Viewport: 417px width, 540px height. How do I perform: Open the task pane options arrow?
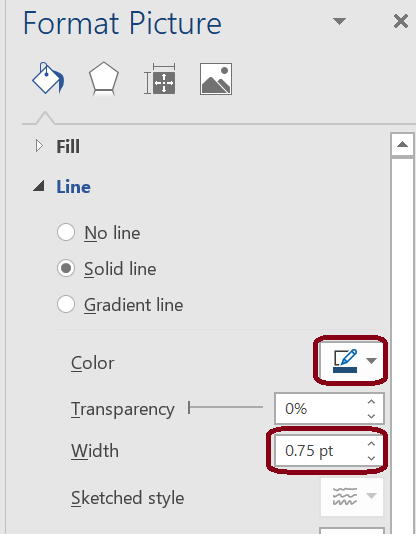click(x=340, y=21)
